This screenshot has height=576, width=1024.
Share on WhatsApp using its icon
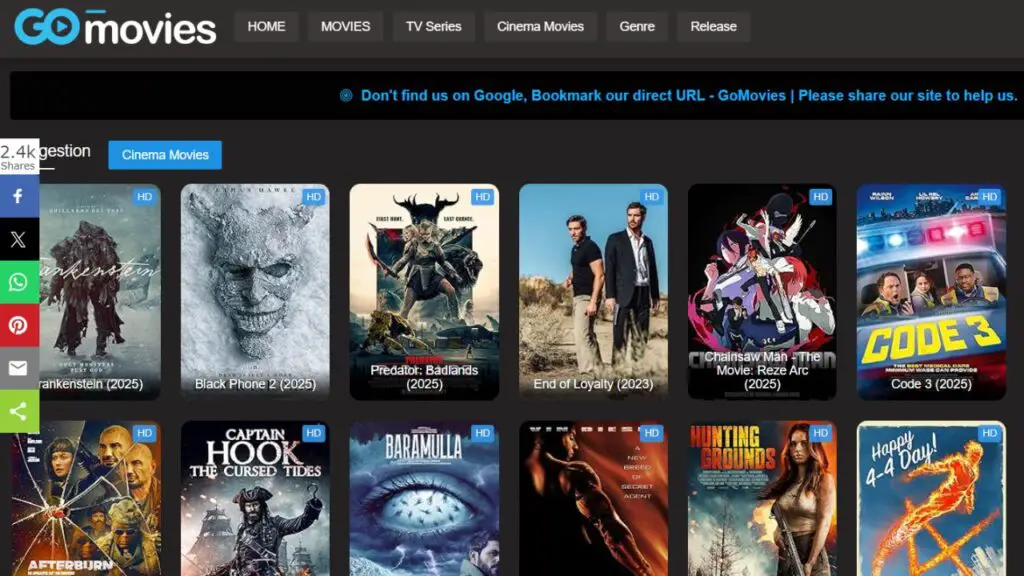point(18,282)
